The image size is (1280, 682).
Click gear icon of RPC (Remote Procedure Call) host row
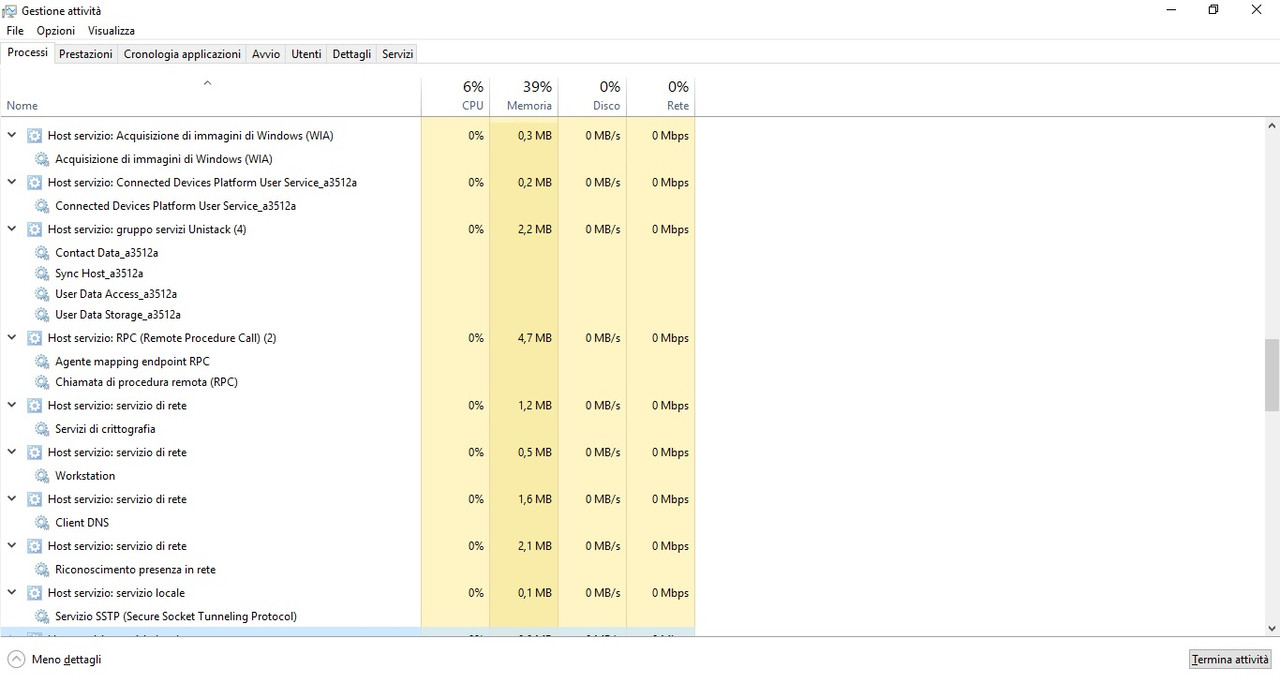point(34,338)
